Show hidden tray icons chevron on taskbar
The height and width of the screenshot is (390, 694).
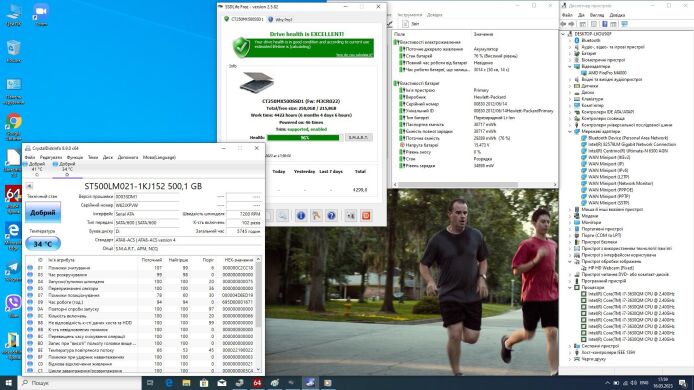coord(608,383)
